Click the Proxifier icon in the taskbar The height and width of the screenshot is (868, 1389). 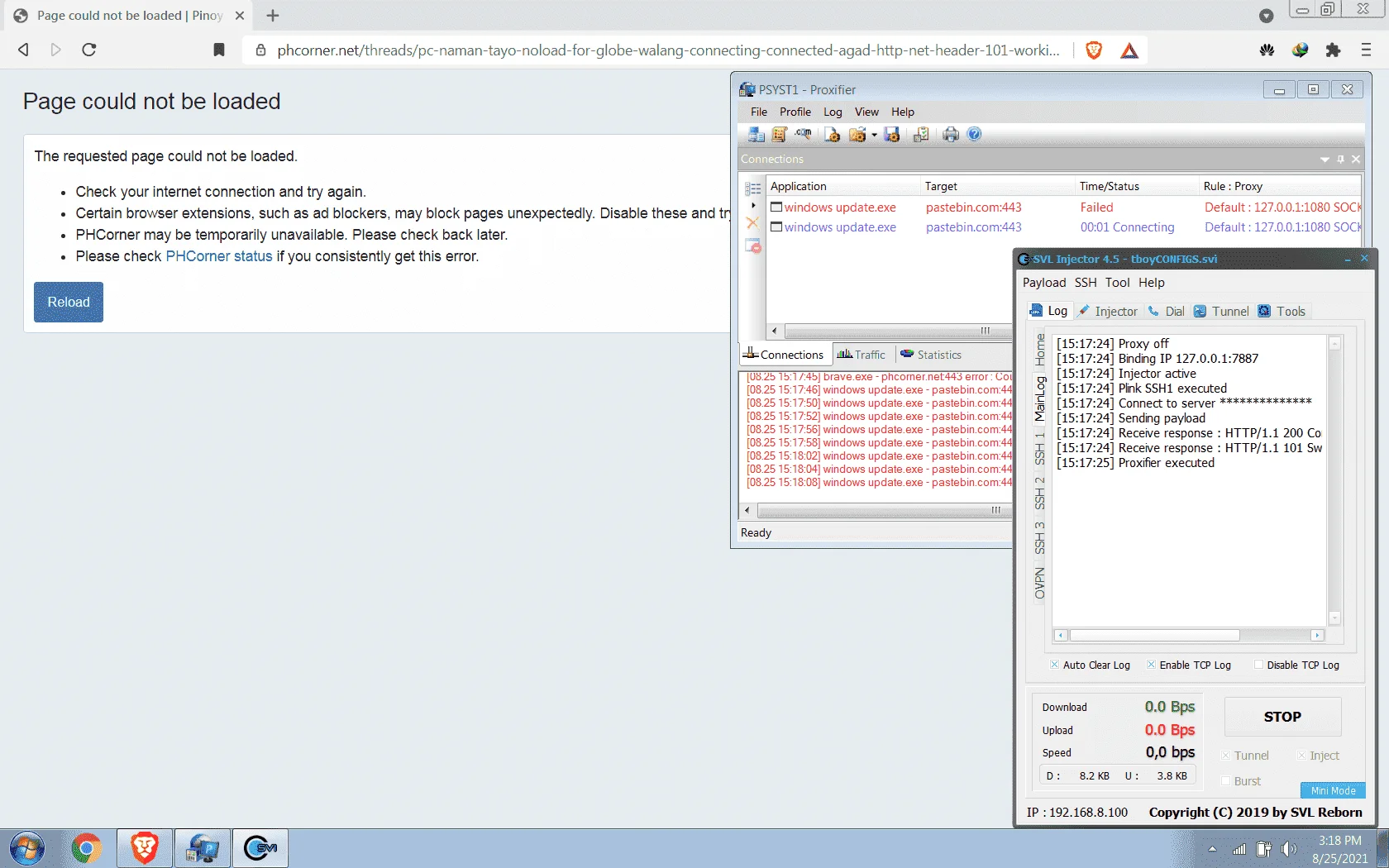203,848
